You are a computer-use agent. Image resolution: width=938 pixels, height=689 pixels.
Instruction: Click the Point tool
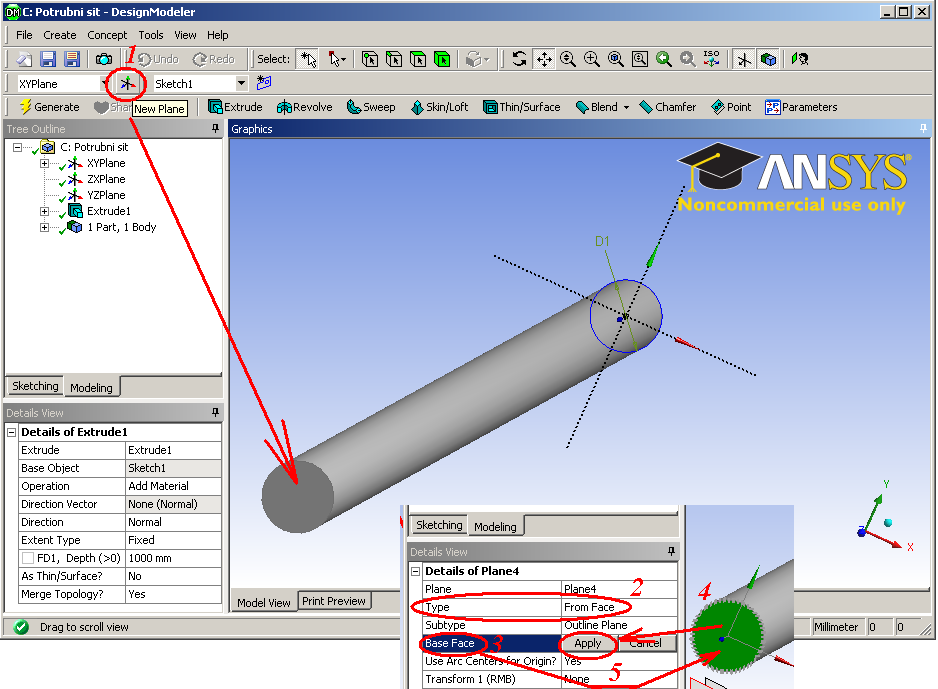730,107
